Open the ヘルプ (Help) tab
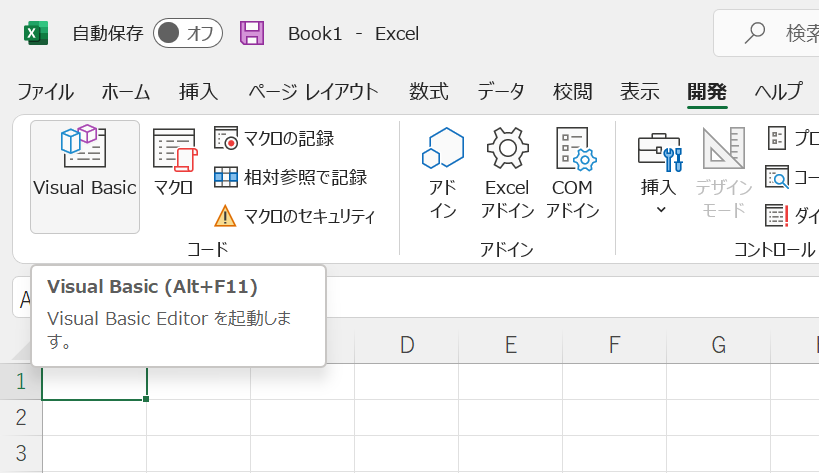 click(x=778, y=92)
